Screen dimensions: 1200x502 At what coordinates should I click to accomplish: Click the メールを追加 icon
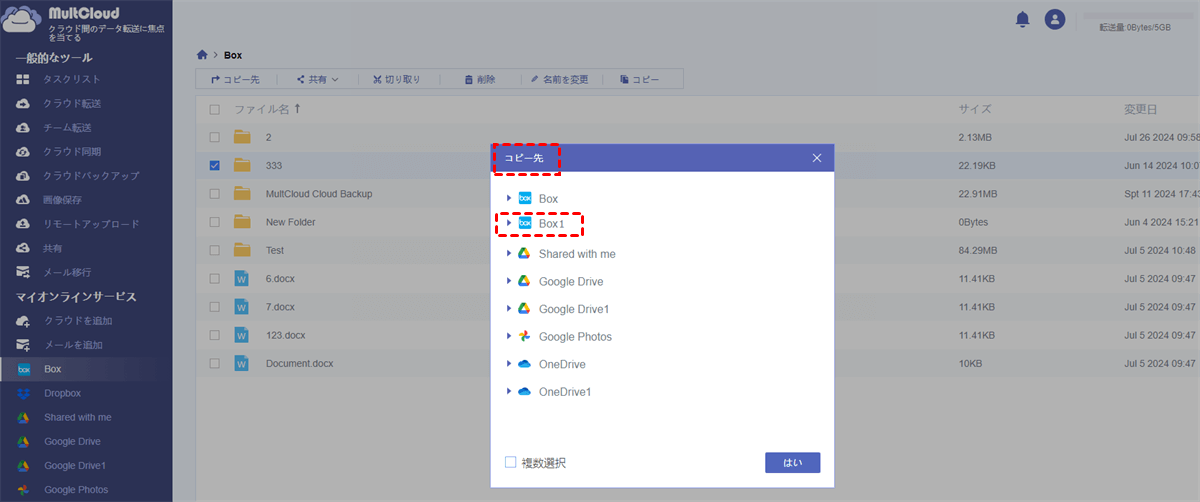[23, 345]
